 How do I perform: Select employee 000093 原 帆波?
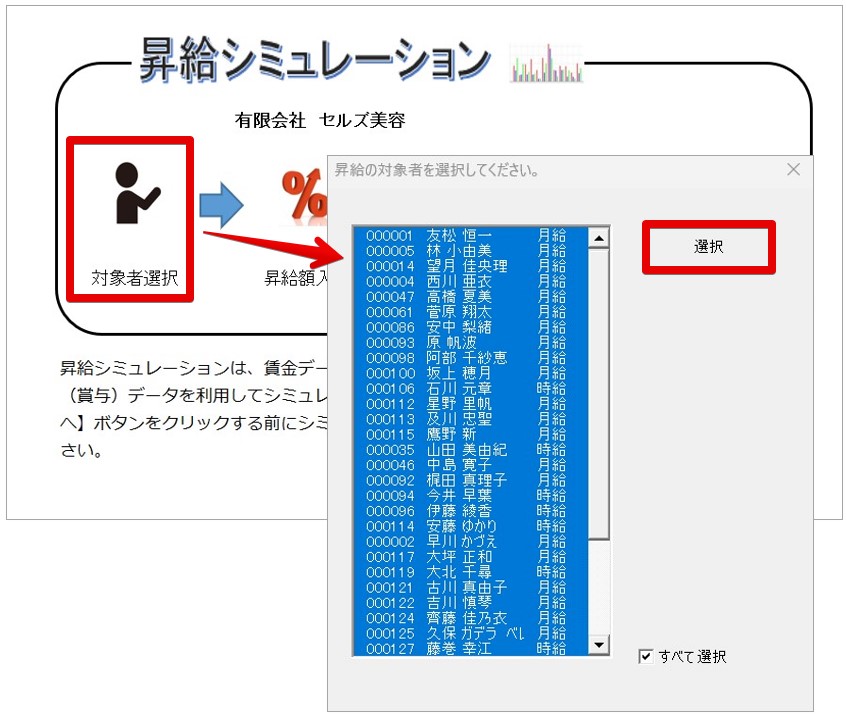pos(470,343)
